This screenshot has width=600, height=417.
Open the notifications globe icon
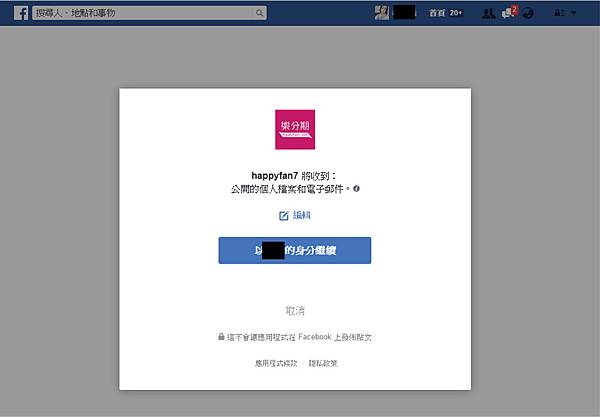point(528,13)
